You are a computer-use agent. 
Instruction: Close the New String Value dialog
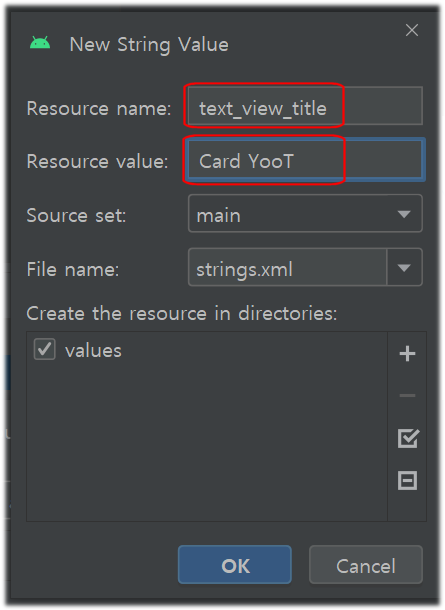pos(412,30)
